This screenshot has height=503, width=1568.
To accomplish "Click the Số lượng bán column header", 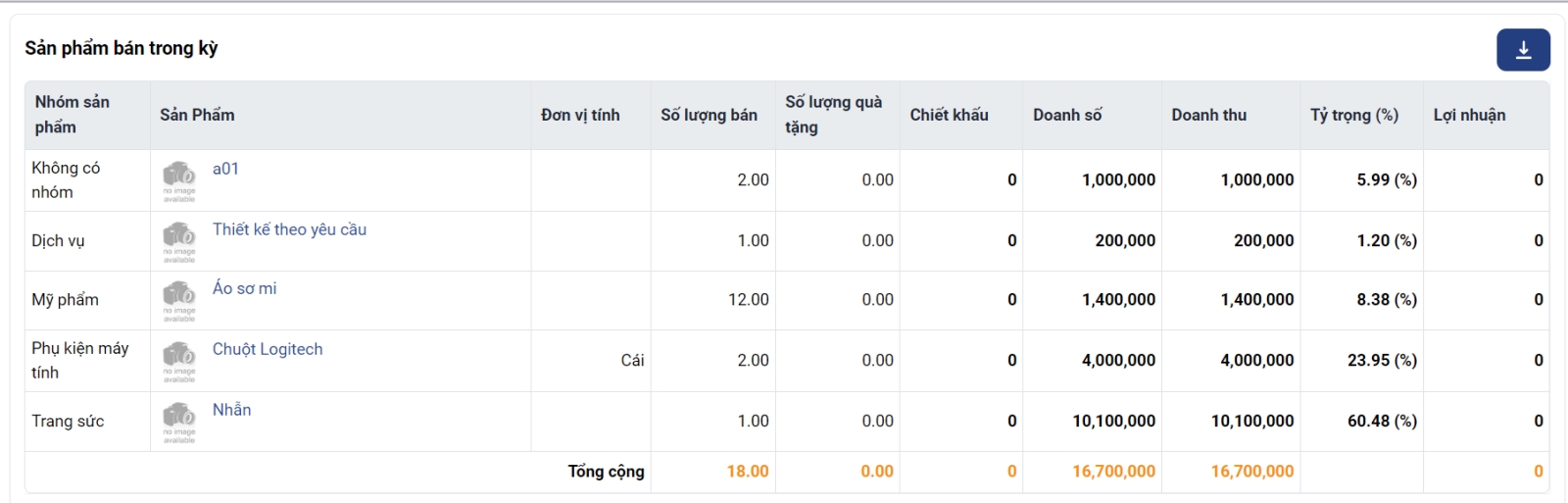I will pyautogui.click(x=709, y=115).
